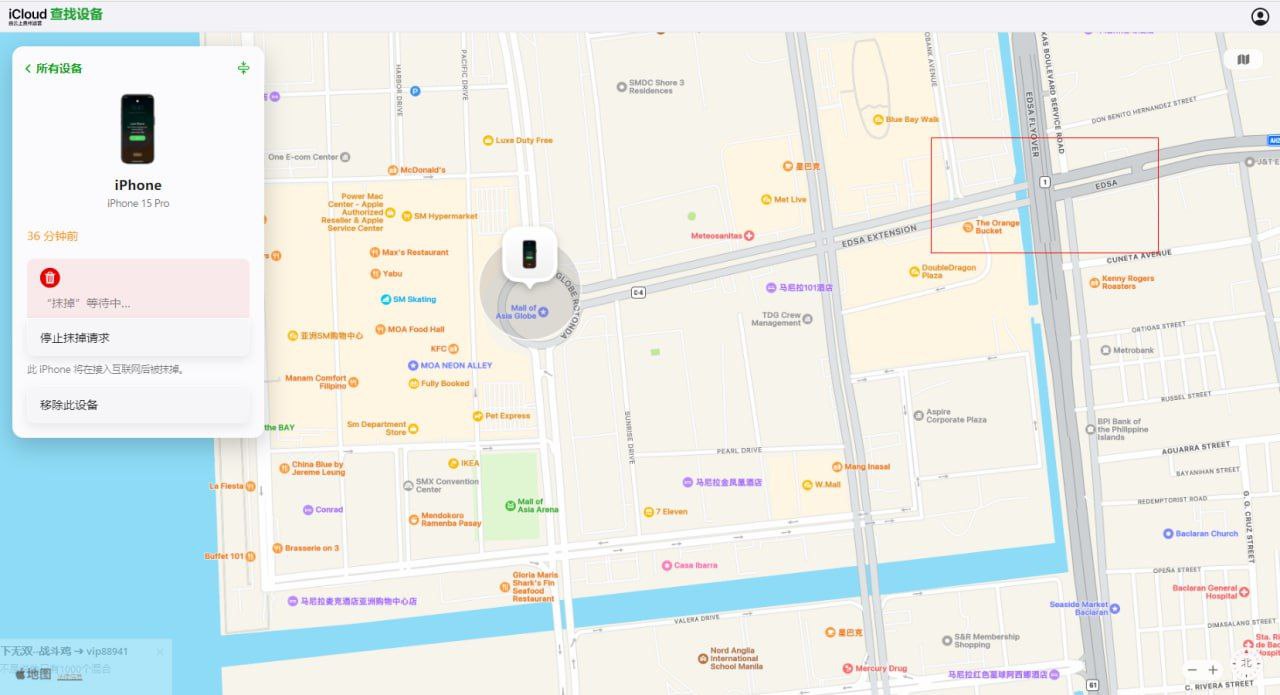1280x695 pixels.
Task: Click the iCloud 查找设备 logo
Action: tap(56, 15)
